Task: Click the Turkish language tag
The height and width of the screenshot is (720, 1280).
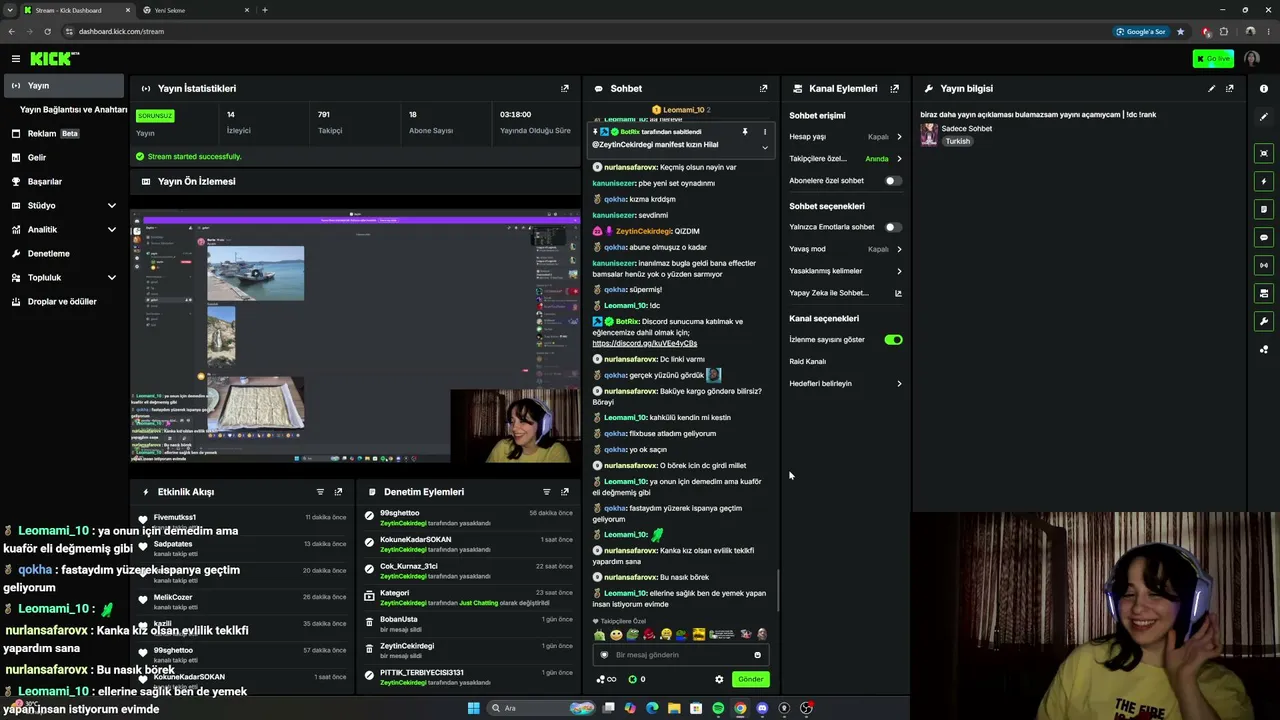Action: click(958, 141)
